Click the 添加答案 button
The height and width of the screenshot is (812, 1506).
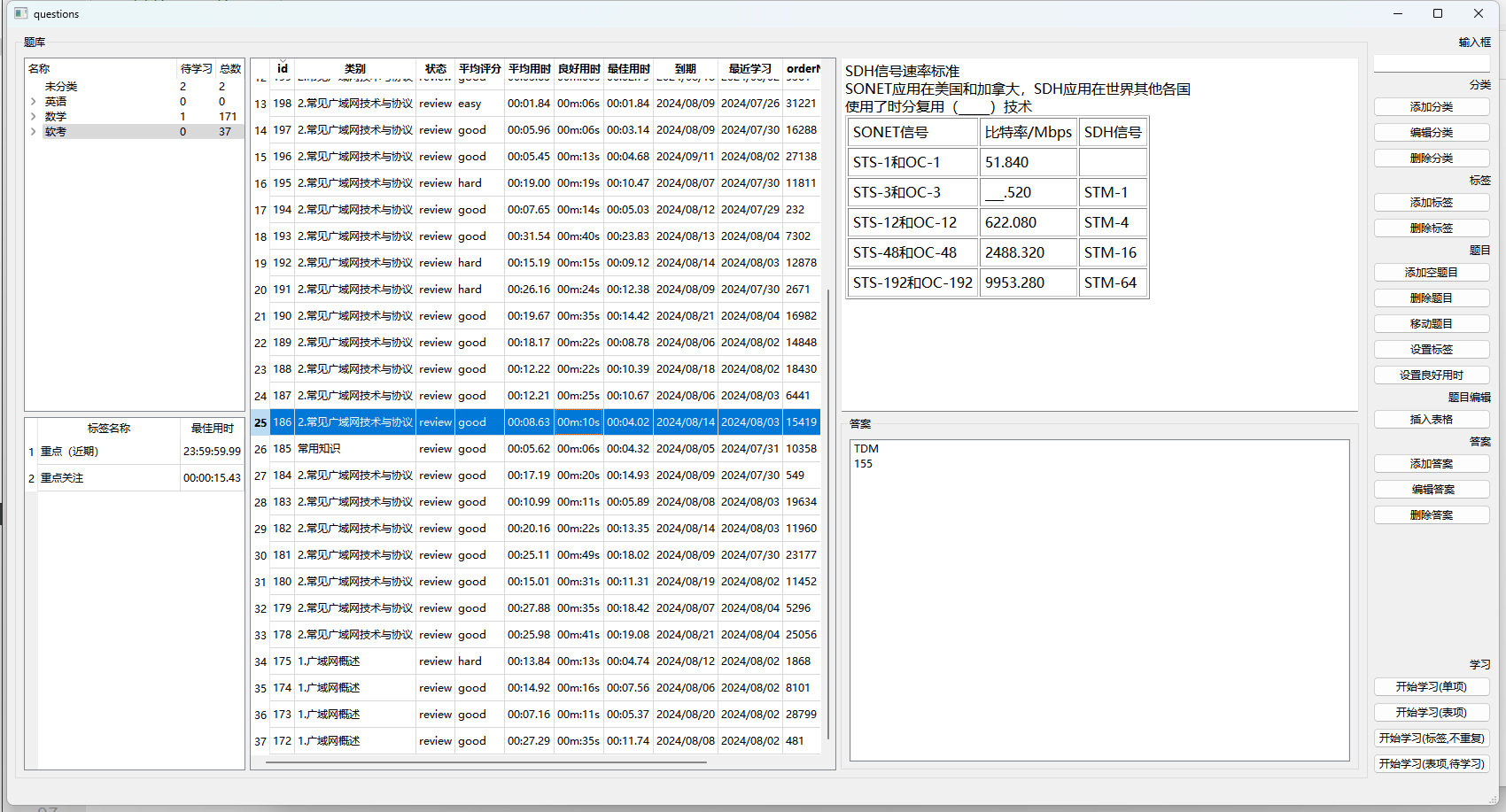pyautogui.click(x=1432, y=464)
